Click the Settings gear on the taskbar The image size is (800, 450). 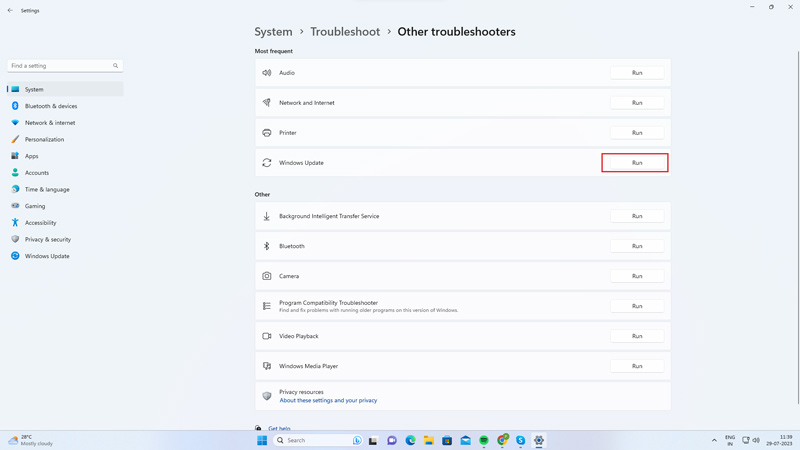click(x=539, y=440)
